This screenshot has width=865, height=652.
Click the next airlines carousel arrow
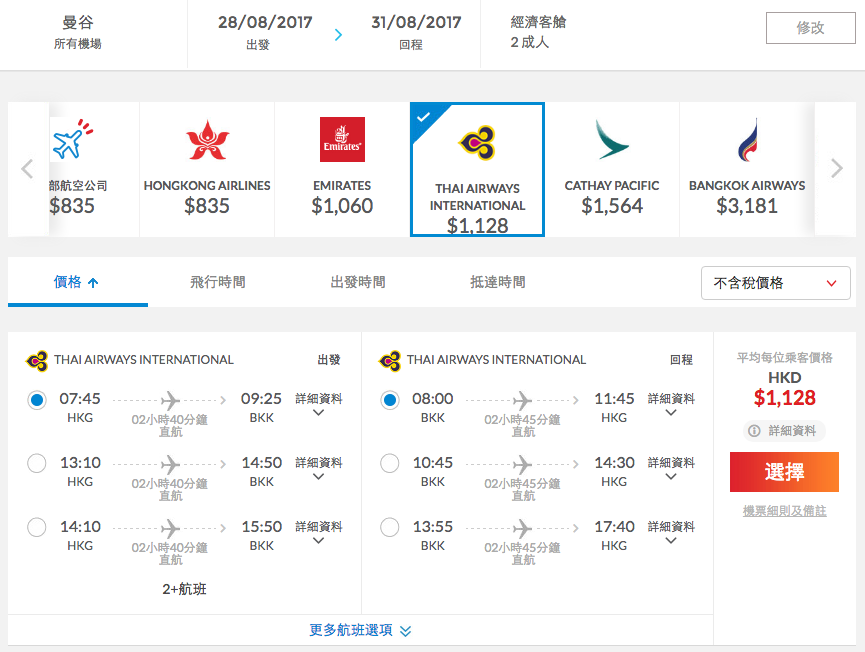coord(837,168)
